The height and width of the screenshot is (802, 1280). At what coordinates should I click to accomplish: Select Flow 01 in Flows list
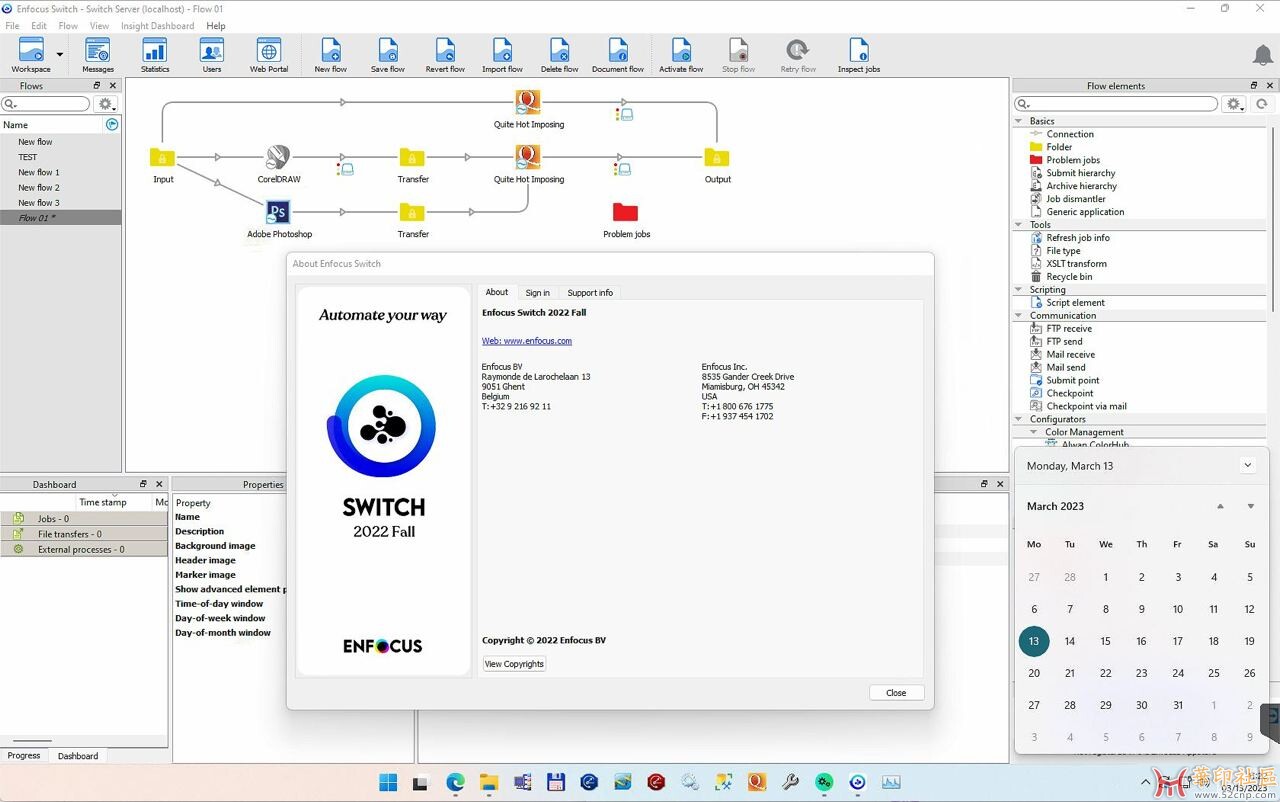(x=61, y=218)
